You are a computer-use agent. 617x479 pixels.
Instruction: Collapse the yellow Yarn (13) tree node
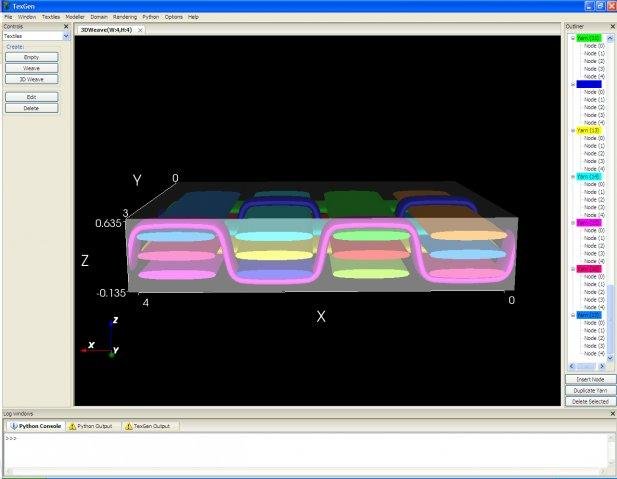[x=572, y=130]
